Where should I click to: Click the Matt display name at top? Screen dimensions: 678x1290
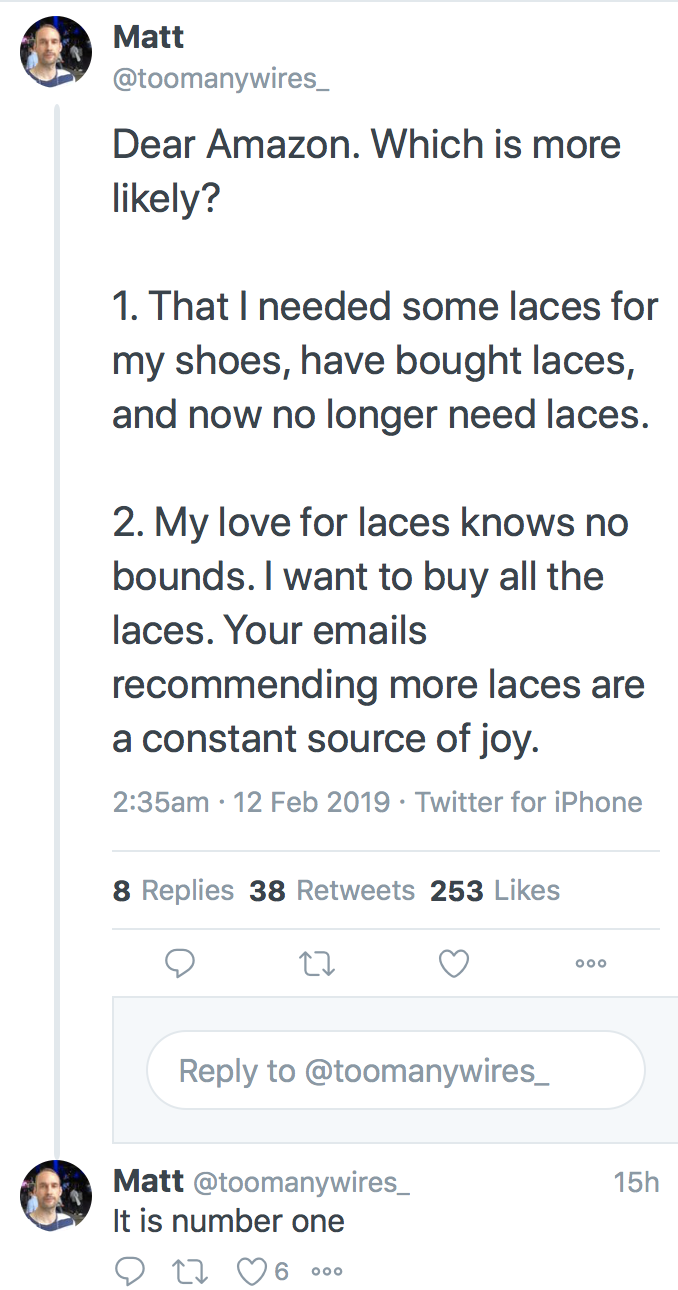[x=148, y=37]
